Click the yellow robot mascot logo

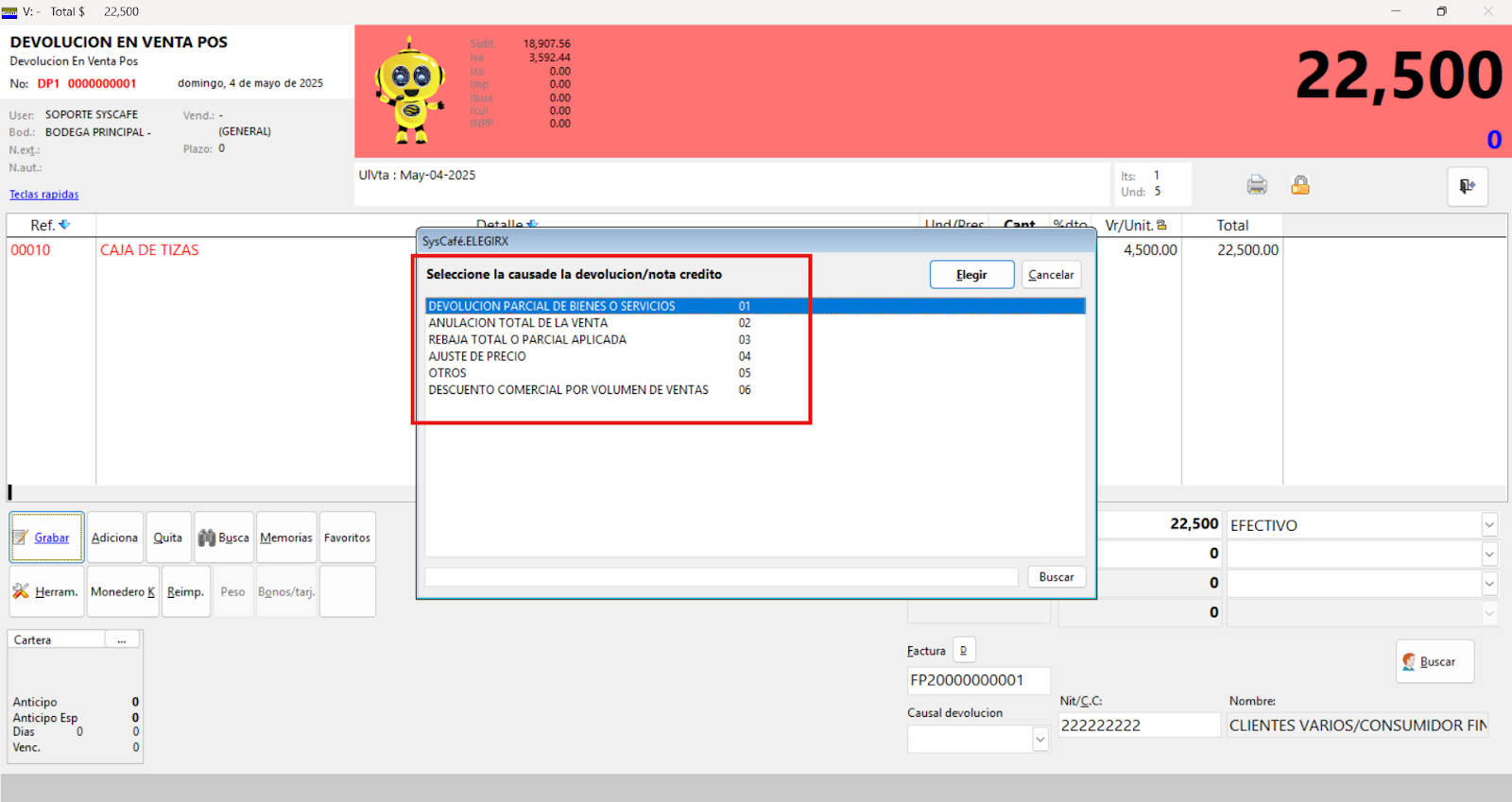pos(410,92)
